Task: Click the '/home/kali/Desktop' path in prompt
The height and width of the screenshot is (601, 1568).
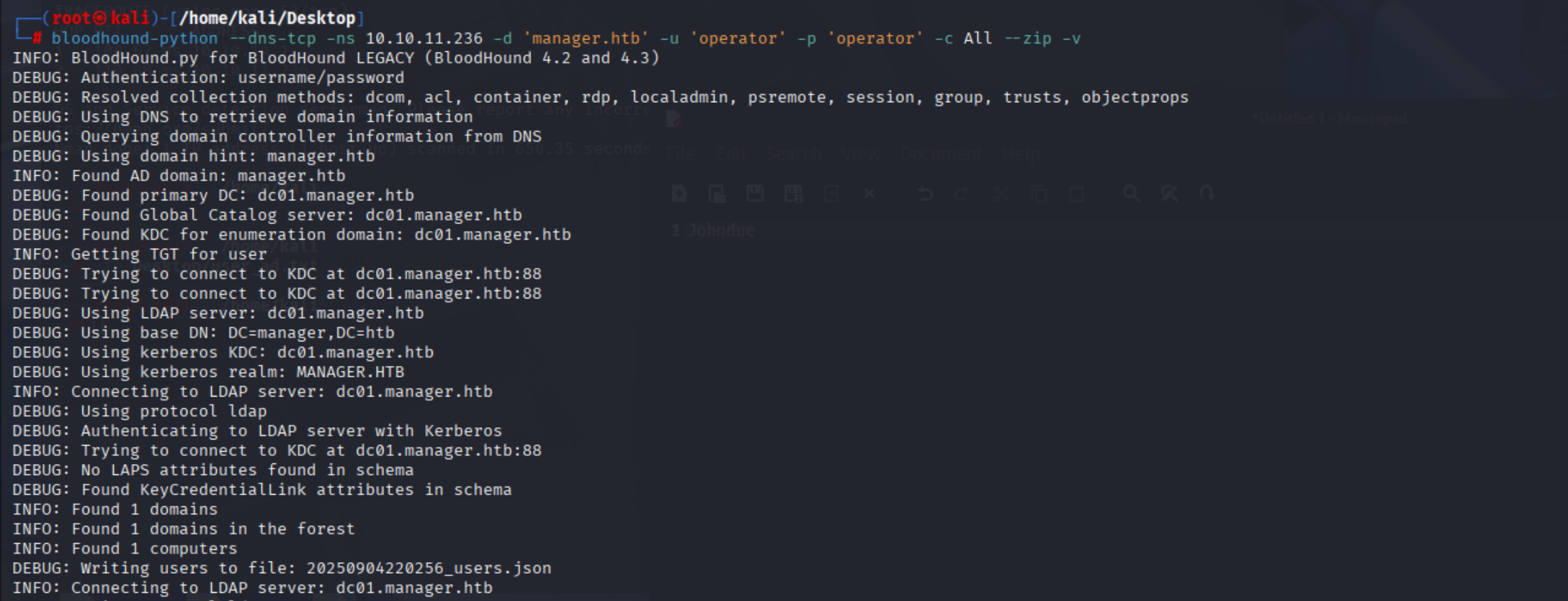Action: click(x=267, y=18)
